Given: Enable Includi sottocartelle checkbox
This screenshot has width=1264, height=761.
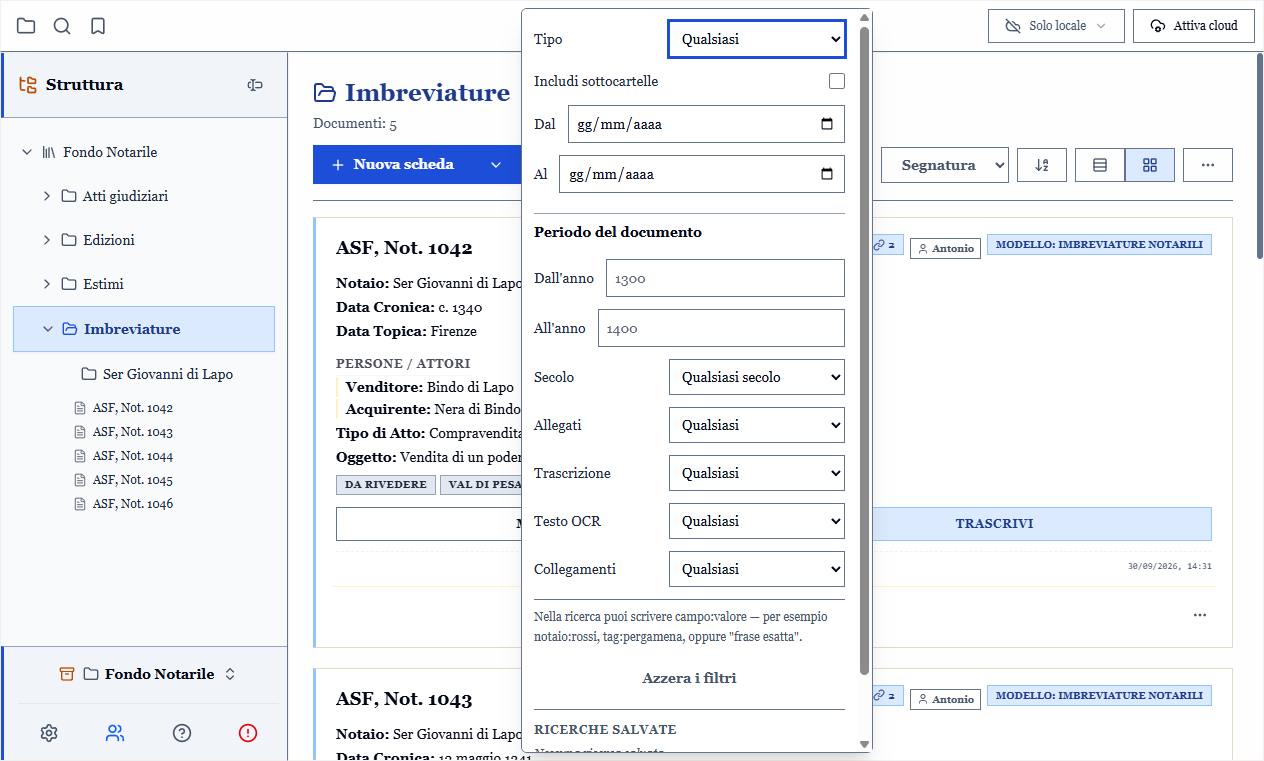Looking at the screenshot, I should click(837, 81).
